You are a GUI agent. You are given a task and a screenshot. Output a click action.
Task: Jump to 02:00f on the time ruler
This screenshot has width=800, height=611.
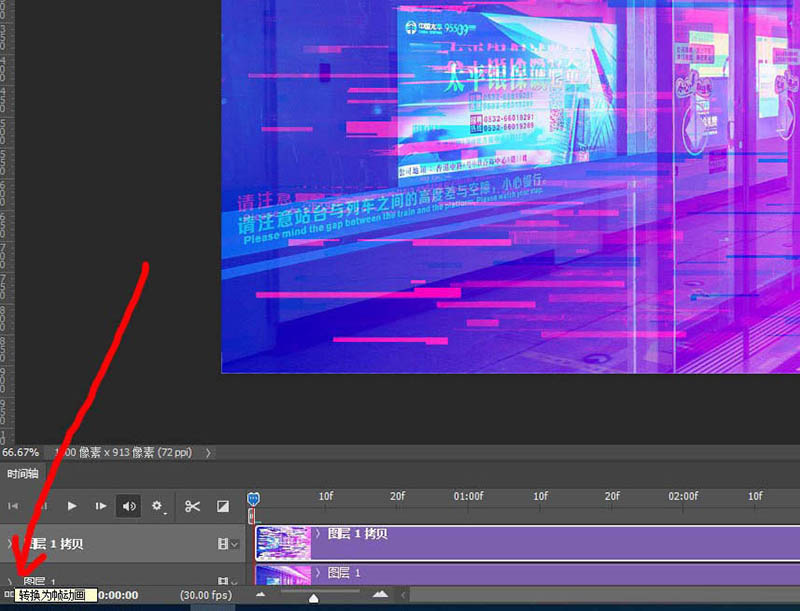683,496
